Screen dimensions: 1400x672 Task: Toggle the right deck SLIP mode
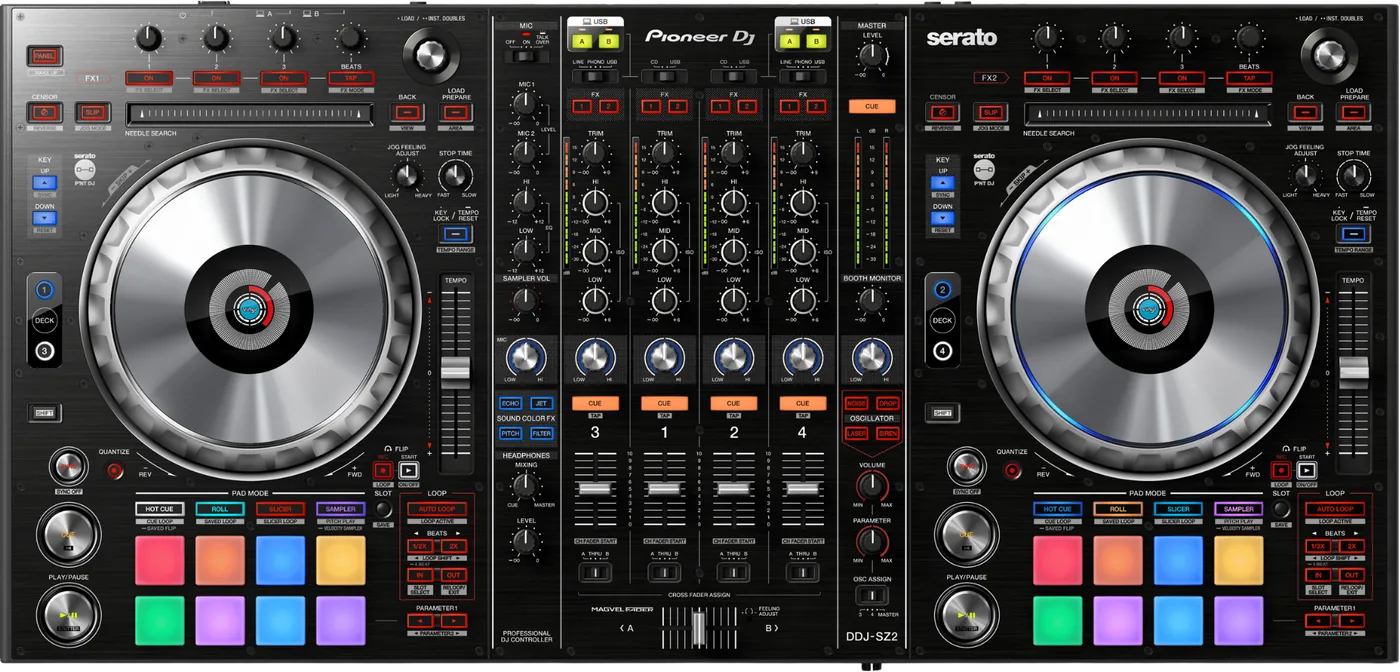coord(990,113)
